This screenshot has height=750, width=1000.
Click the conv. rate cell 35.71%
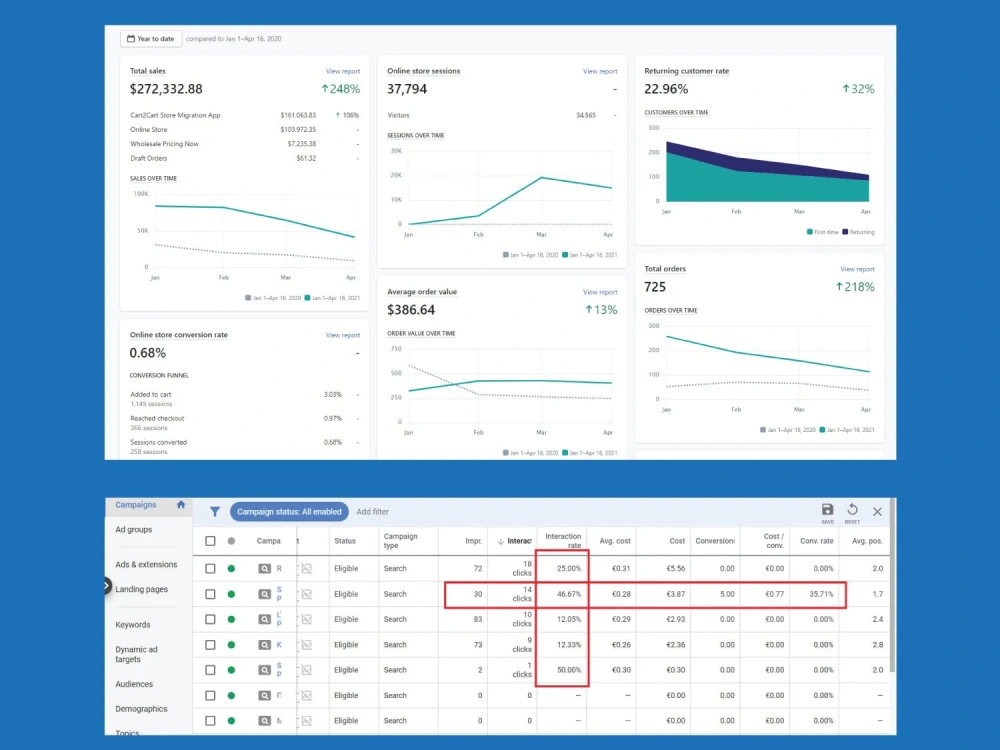tap(821, 594)
